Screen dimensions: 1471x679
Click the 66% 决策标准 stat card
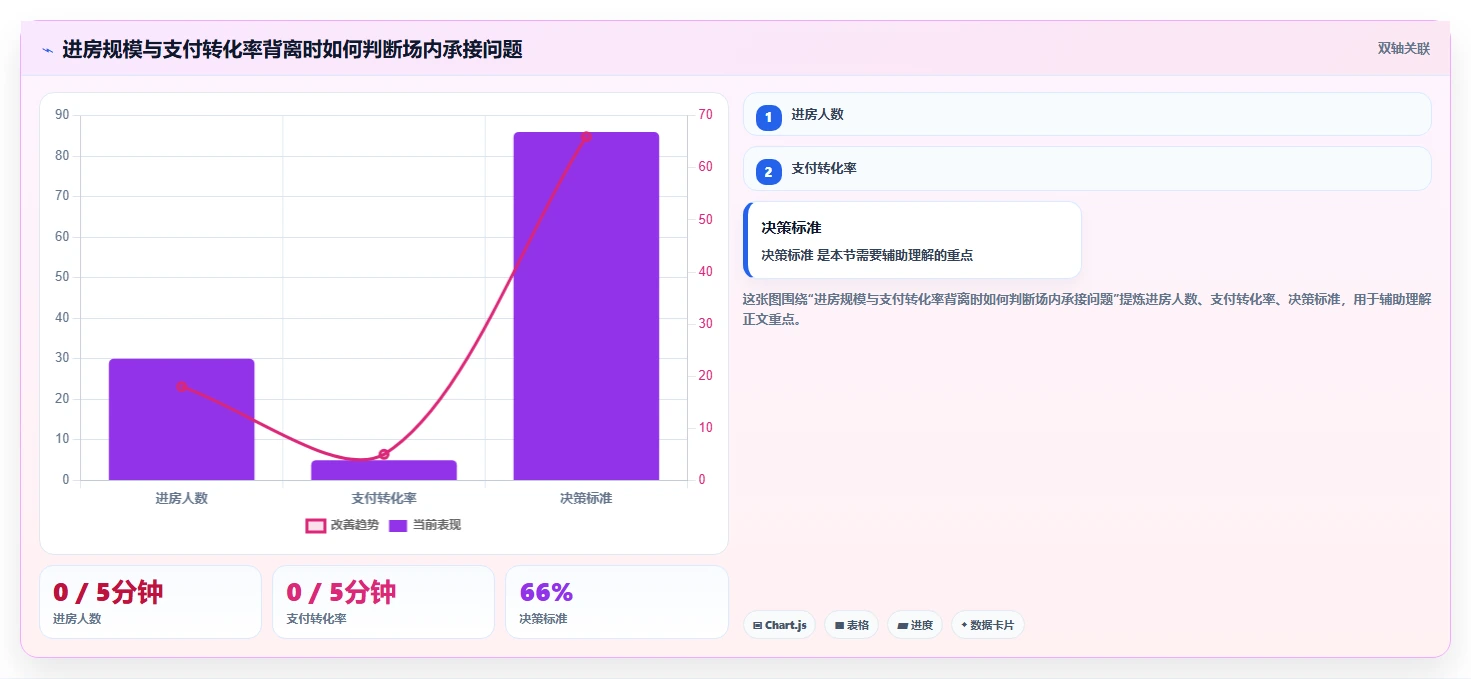(617, 602)
